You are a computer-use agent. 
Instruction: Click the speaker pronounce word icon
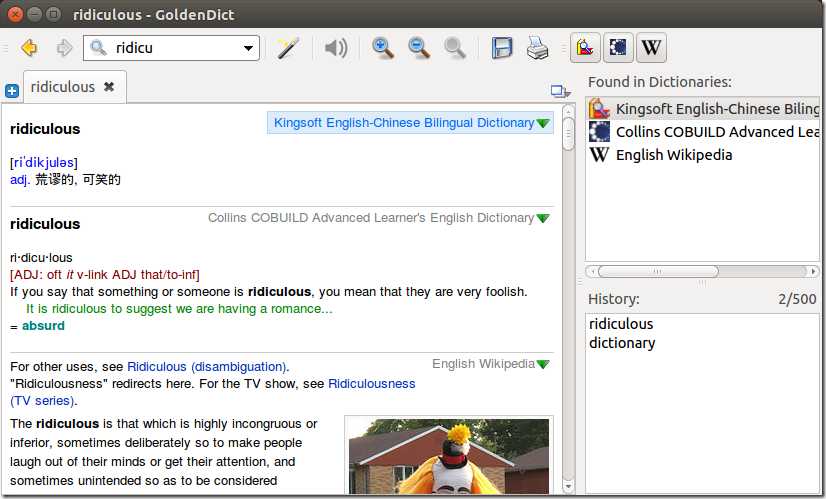336,48
